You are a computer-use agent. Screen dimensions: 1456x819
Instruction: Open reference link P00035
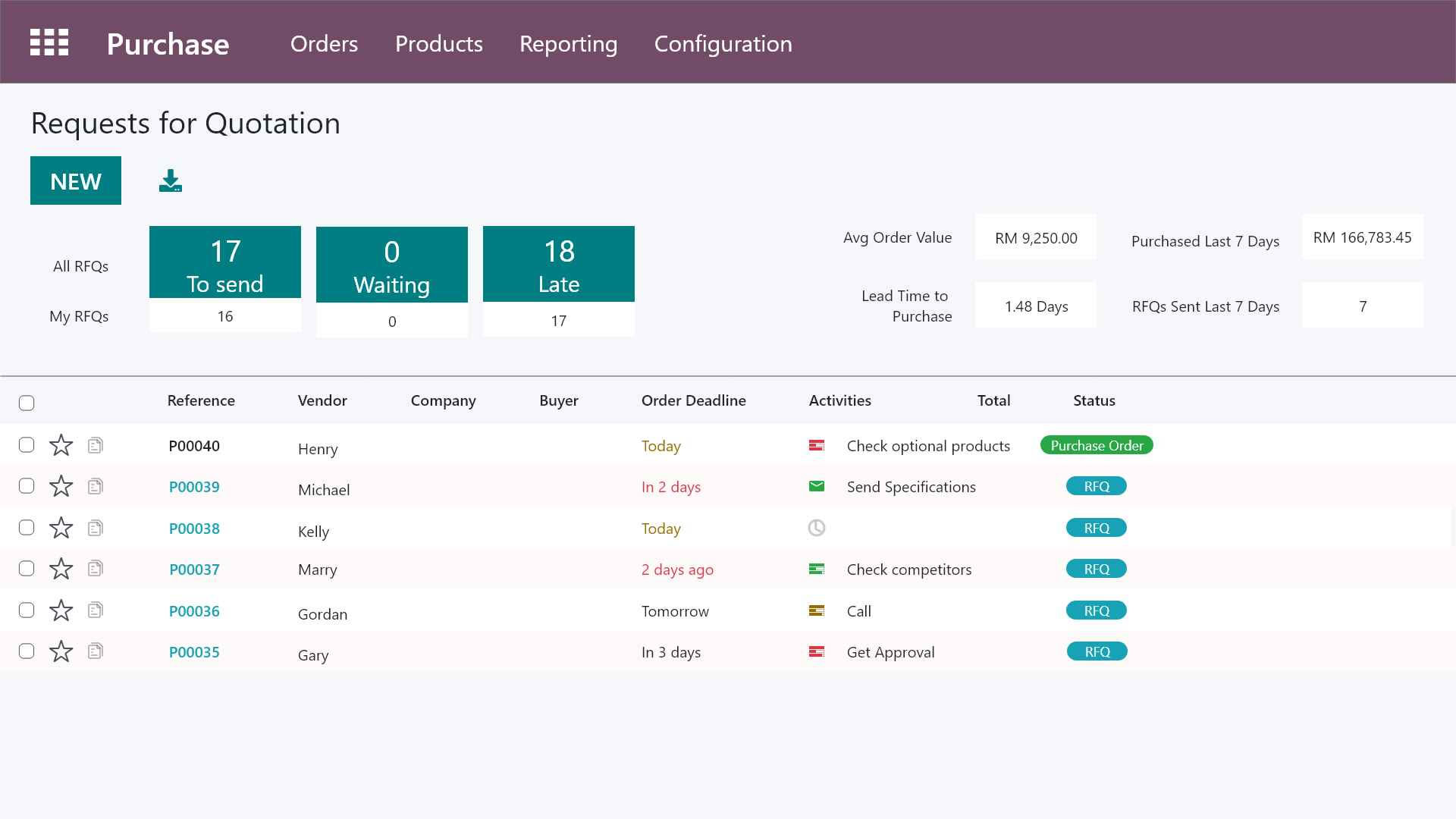coord(194,652)
